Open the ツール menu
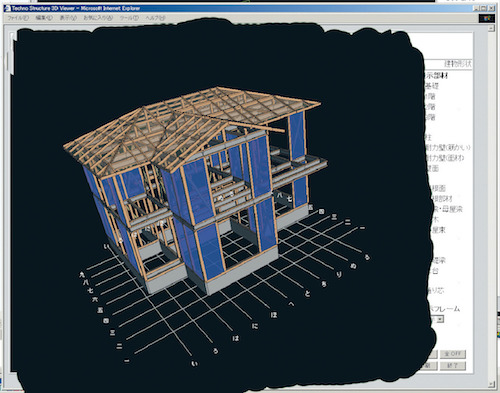Screen dimensions: 500x393 tap(129, 18)
